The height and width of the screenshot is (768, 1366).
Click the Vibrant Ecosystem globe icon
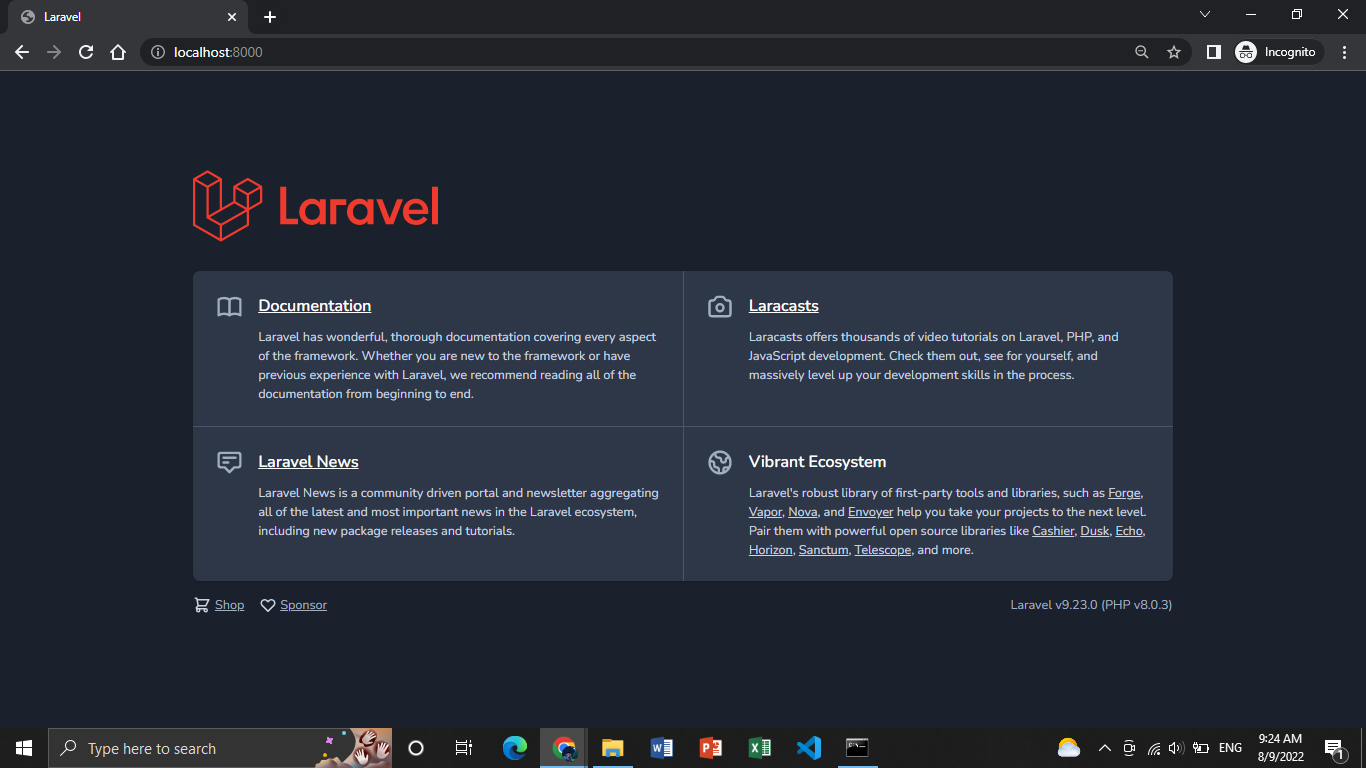coord(720,462)
